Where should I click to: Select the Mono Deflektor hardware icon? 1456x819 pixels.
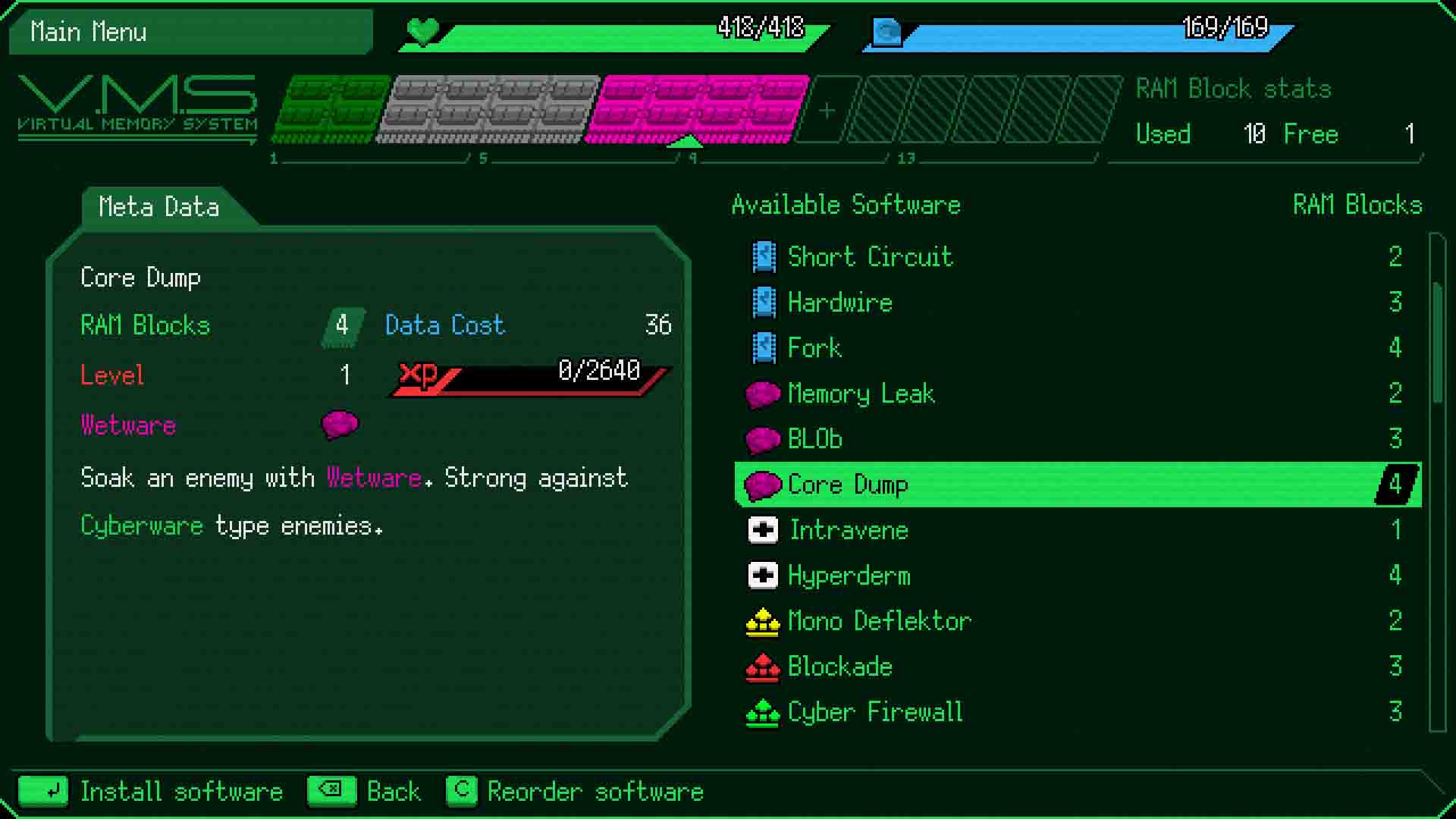pos(762,621)
